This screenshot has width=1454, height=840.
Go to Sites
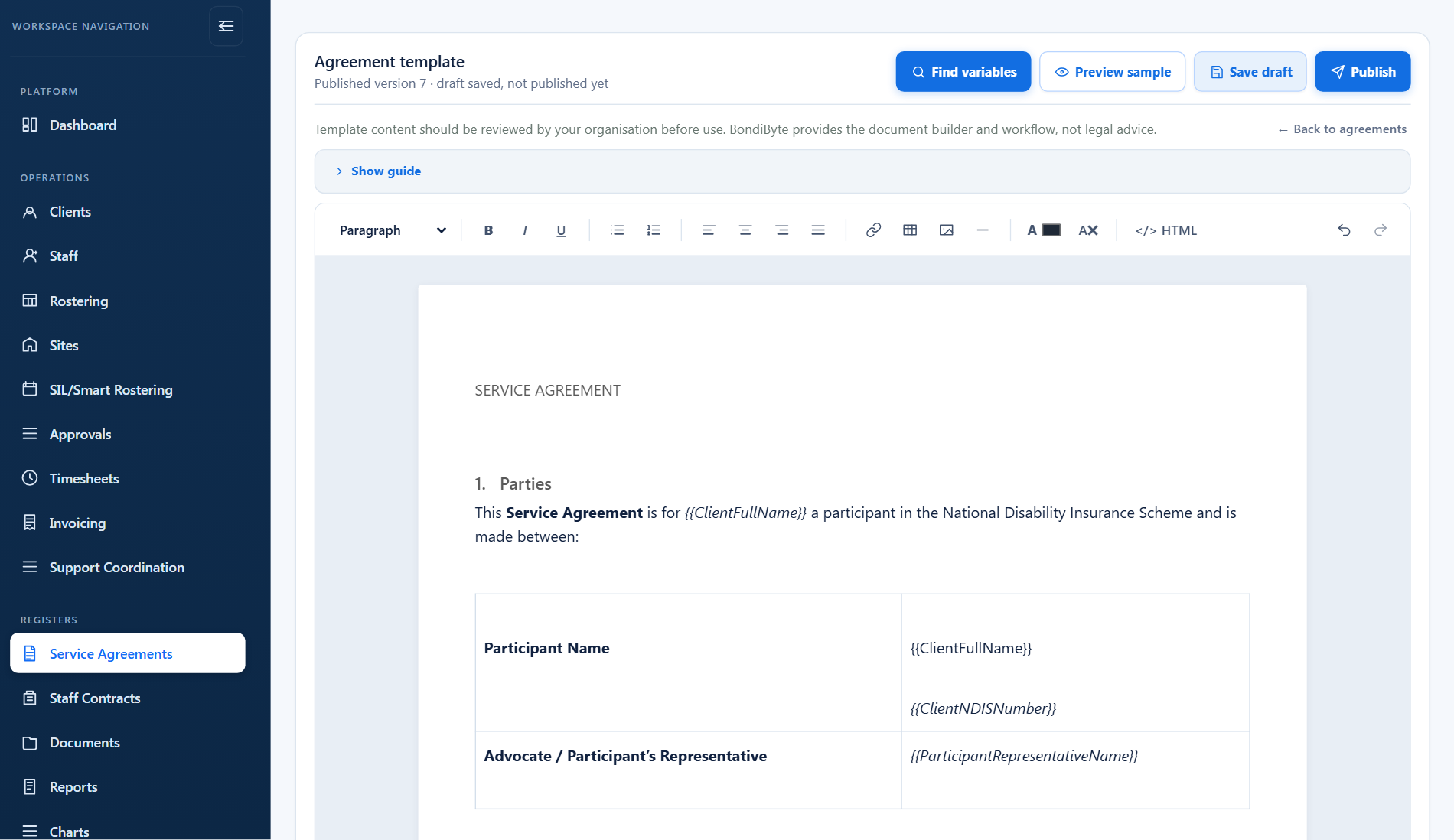pyautogui.click(x=127, y=345)
